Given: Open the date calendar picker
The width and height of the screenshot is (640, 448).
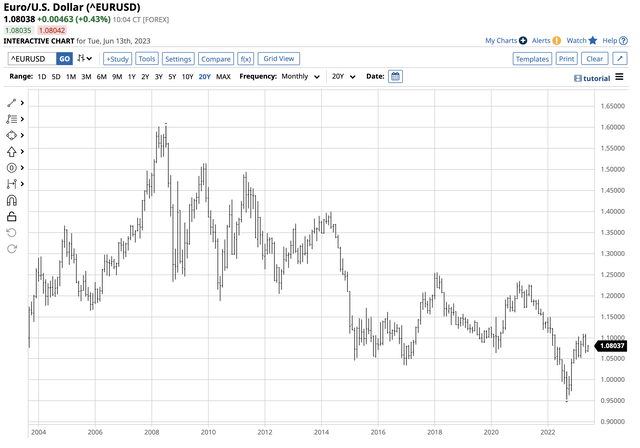Looking at the screenshot, I should (x=395, y=76).
